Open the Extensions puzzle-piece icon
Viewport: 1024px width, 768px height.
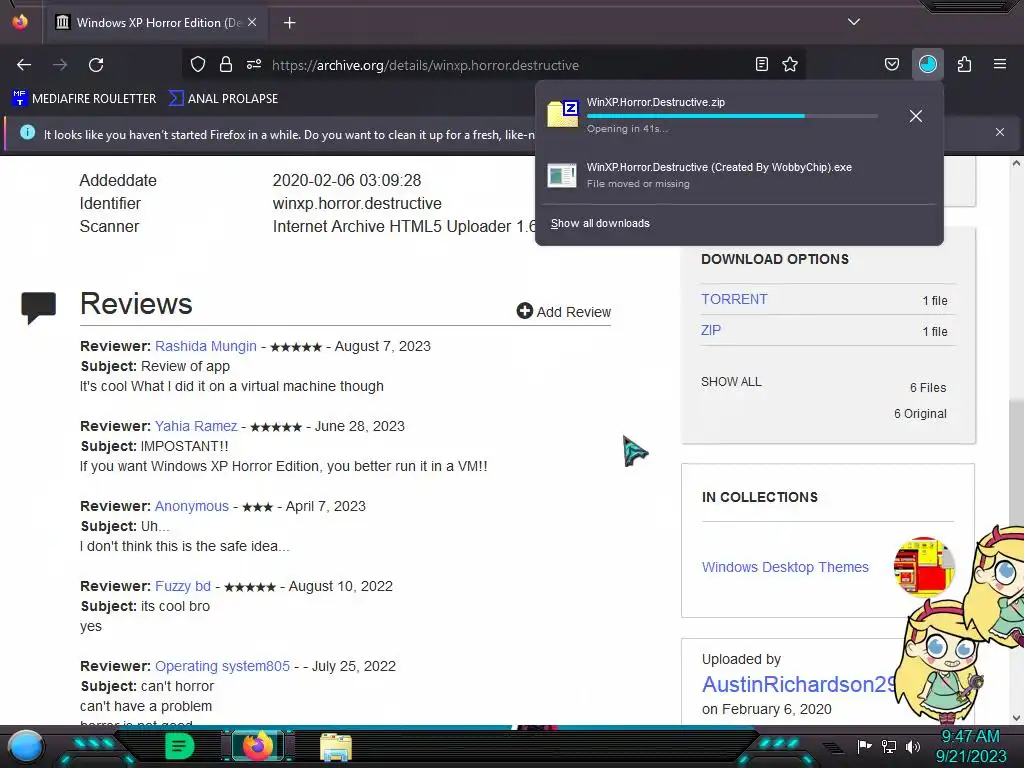point(964,64)
